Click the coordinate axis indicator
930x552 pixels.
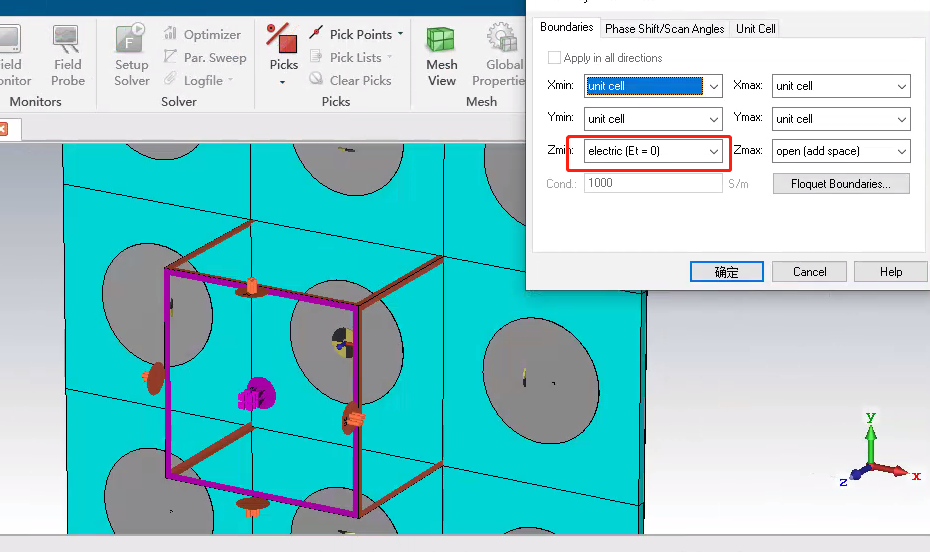[879, 451]
